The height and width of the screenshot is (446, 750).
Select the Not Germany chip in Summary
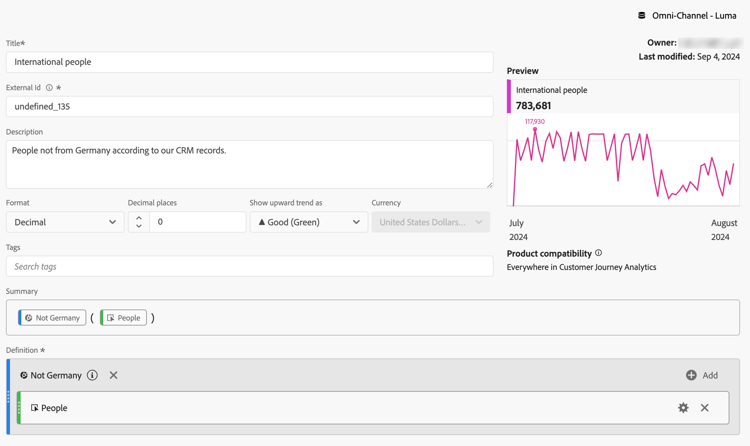52,318
